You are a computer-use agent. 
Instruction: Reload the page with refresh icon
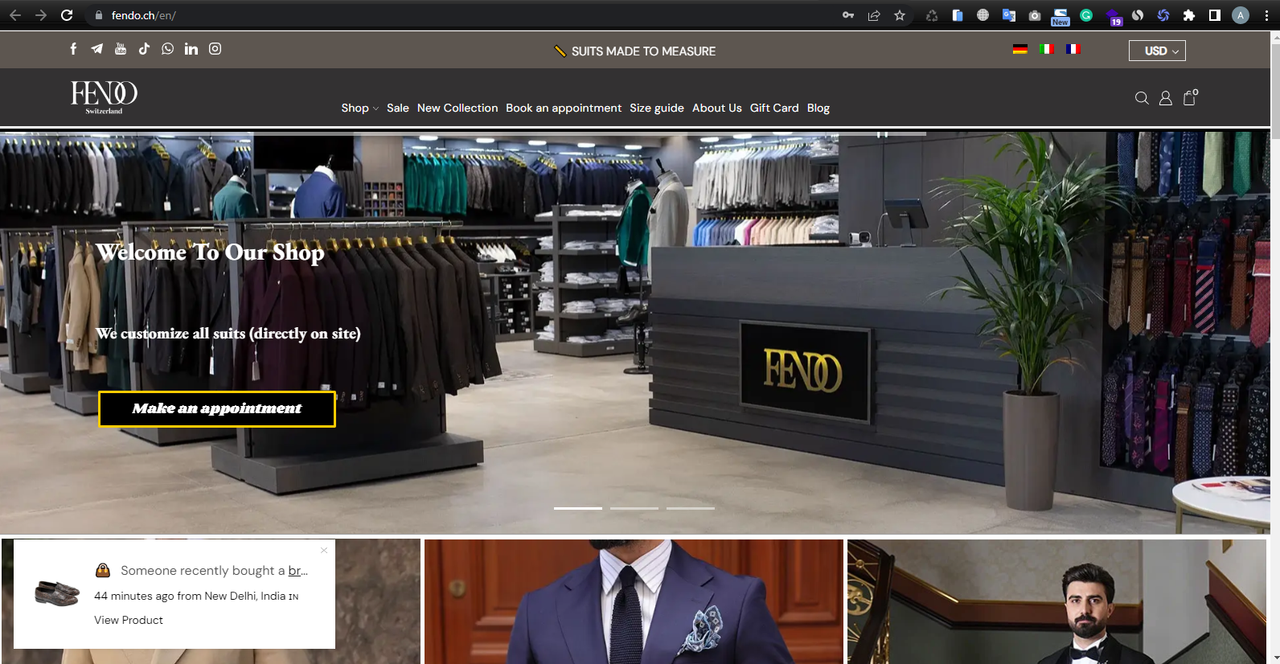67,15
